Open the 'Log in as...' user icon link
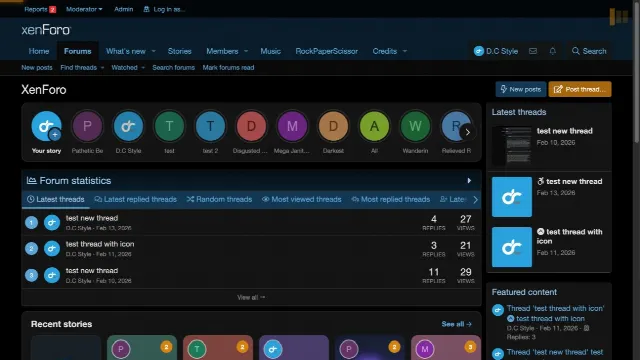640x360 pixels. click(x=164, y=9)
